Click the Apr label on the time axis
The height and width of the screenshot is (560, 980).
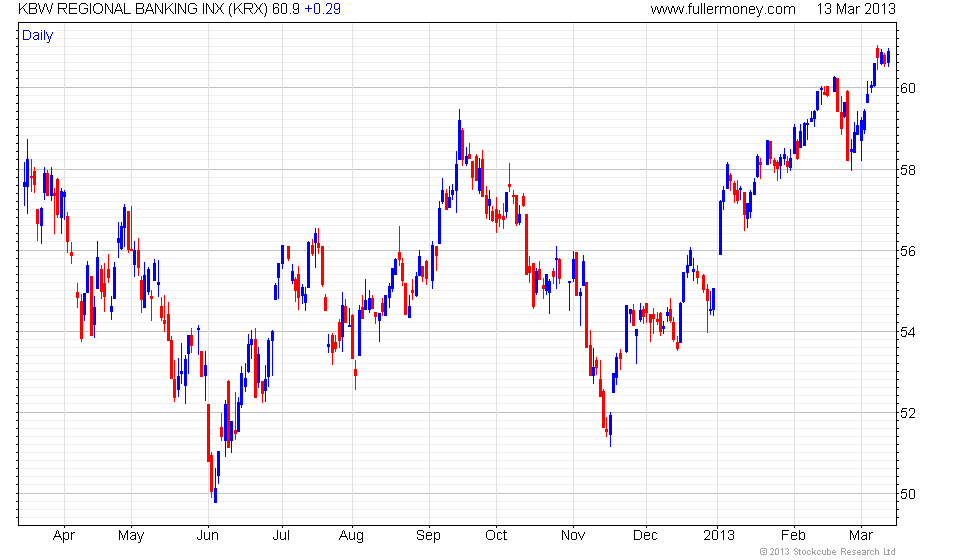(63, 535)
